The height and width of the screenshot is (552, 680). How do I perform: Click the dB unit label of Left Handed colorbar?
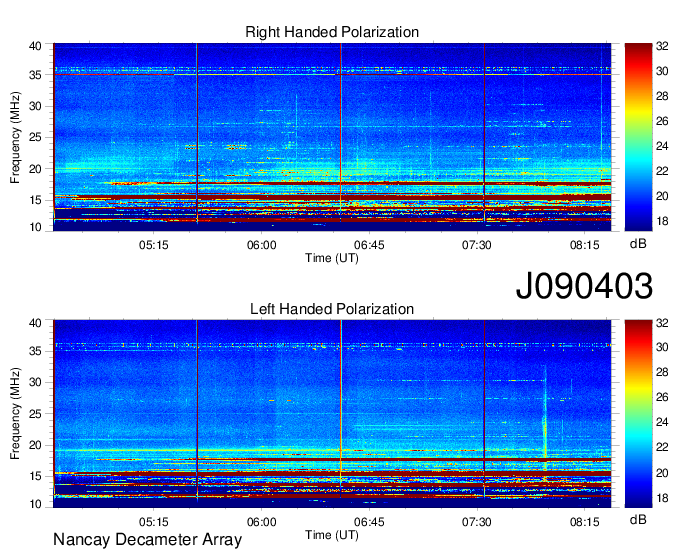pyautogui.click(x=638, y=519)
